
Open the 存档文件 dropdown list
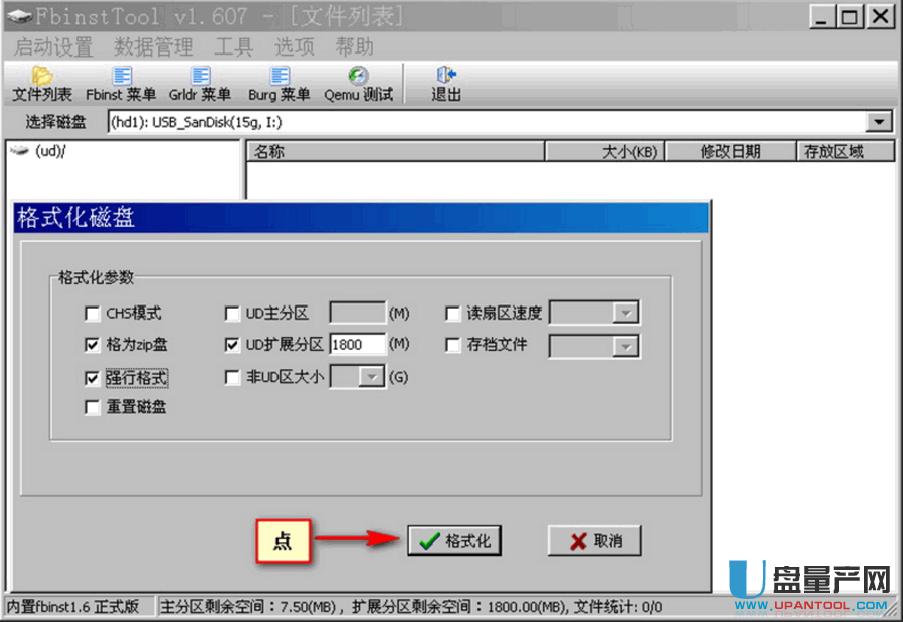(625, 346)
